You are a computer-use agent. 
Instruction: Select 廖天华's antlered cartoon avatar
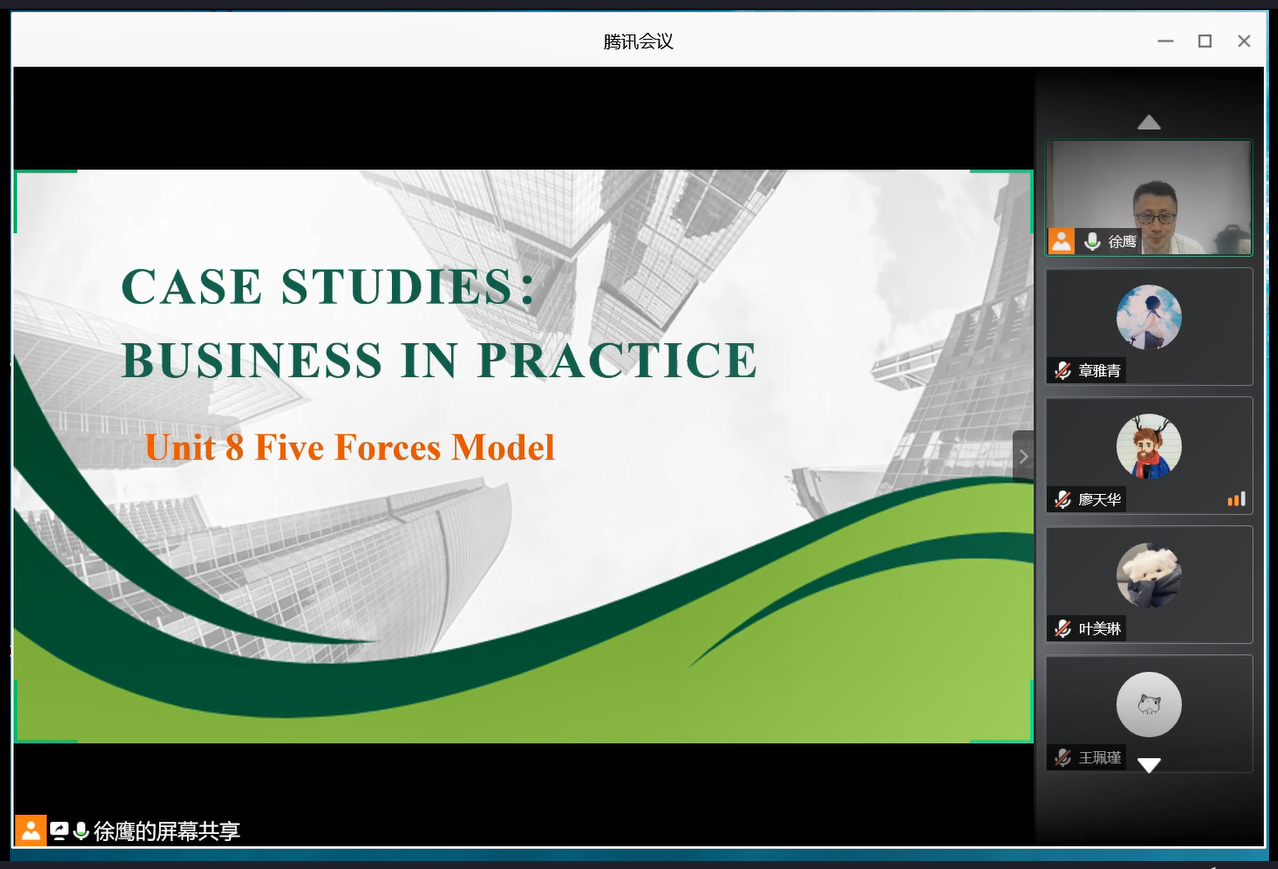pyautogui.click(x=1148, y=446)
